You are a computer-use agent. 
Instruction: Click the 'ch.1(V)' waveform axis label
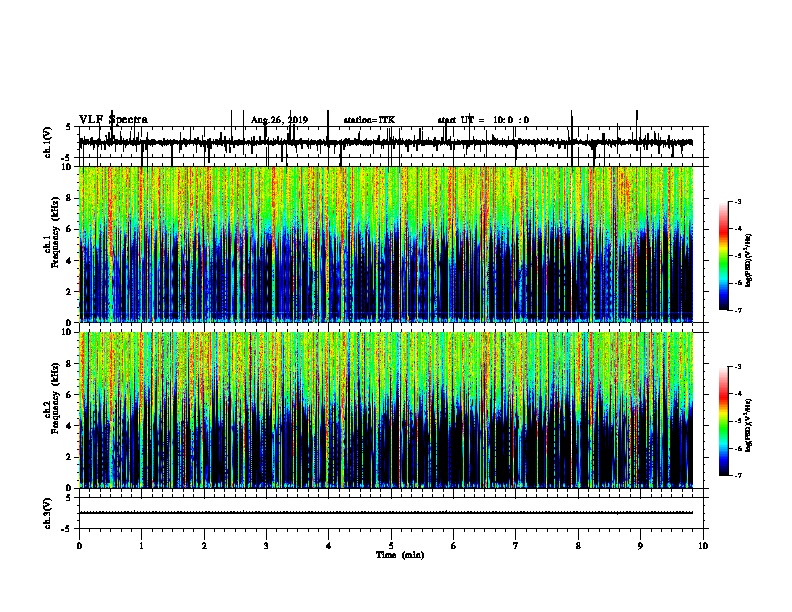tap(48, 142)
